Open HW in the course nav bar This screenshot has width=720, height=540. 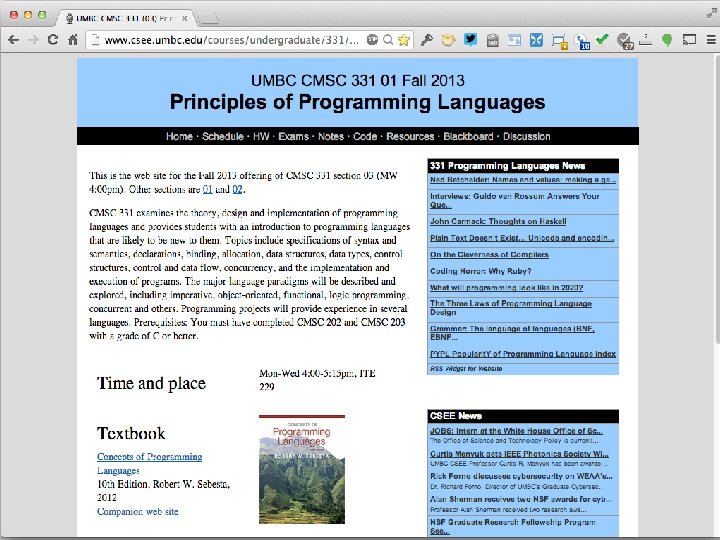coord(261,136)
